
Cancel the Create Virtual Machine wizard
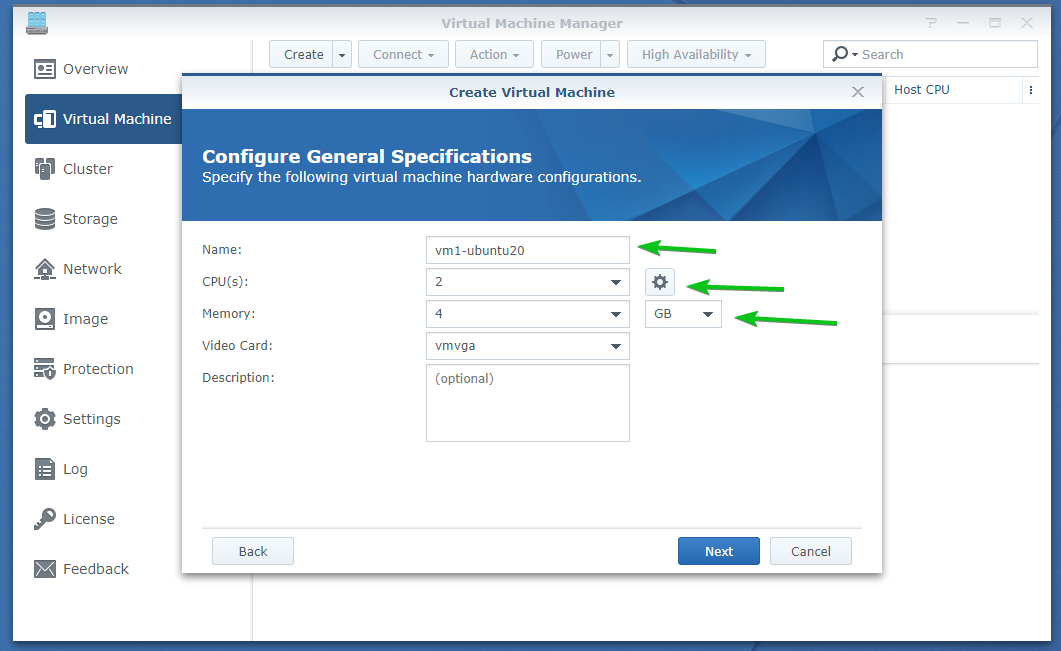(810, 551)
